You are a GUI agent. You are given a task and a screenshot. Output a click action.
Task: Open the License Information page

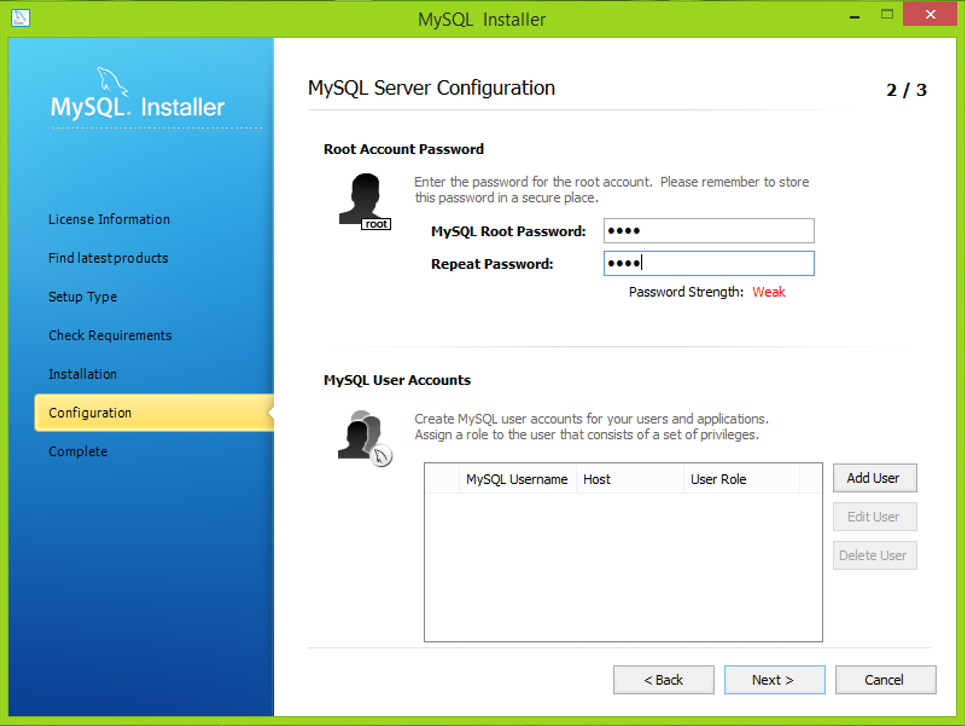click(x=108, y=219)
